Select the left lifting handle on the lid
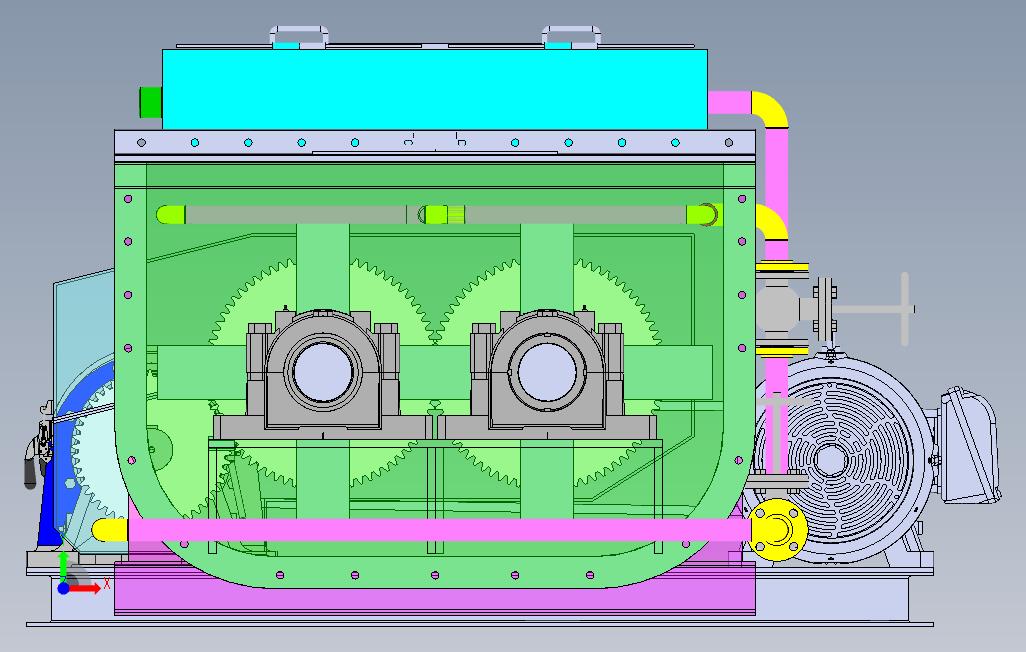This screenshot has width=1026, height=652. coord(299,36)
